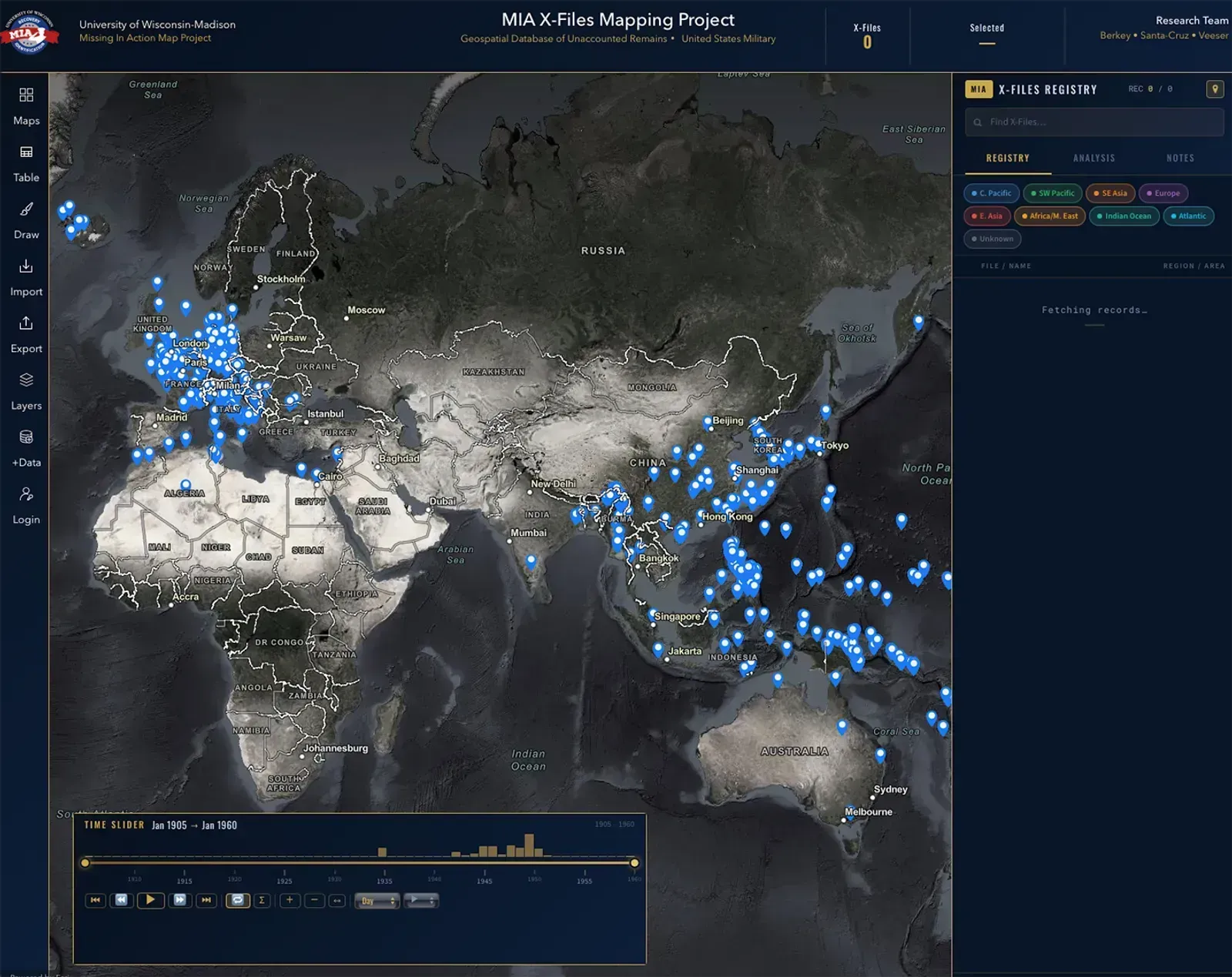Toggle the SE Asia region filter
This screenshot has width=1232, height=977.
[1110, 193]
